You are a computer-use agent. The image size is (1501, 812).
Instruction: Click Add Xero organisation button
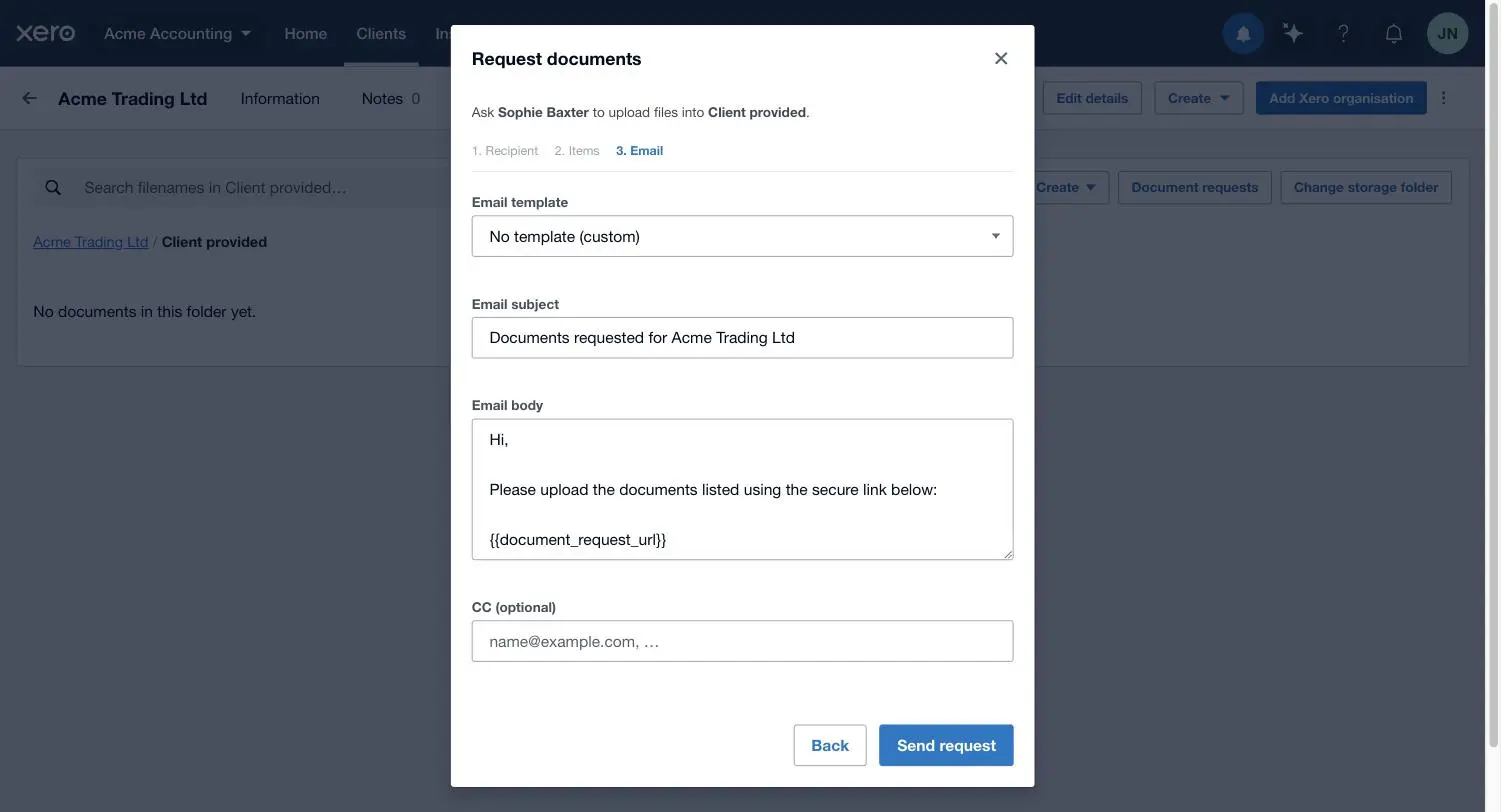coord(1341,98)
